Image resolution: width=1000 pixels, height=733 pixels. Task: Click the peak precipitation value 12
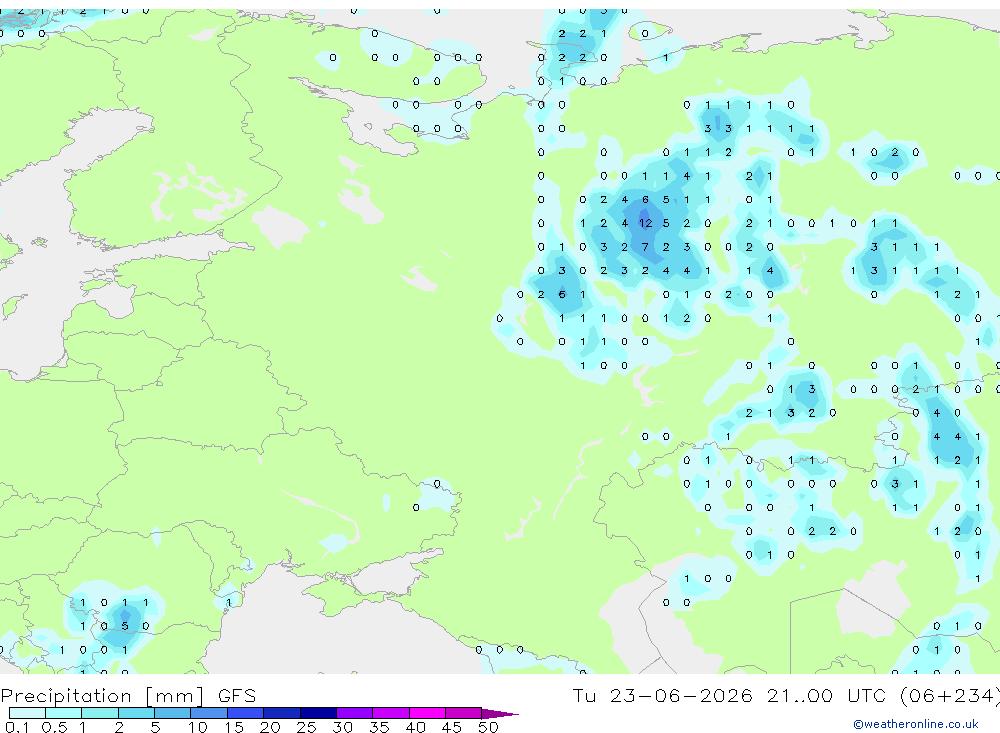(645, 223)
